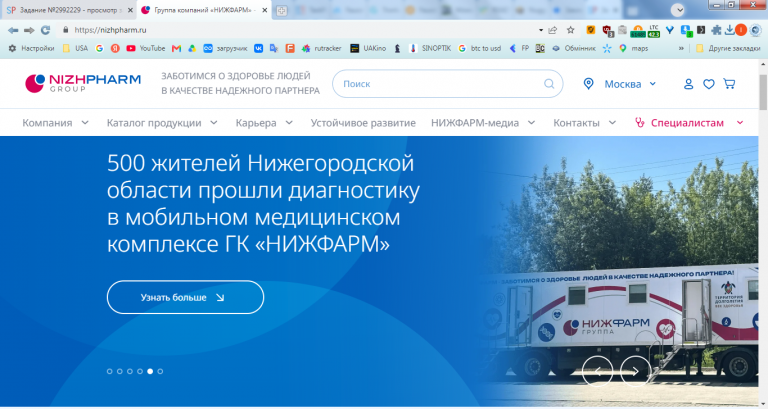Go forward with the browser forward arrow

(x=29, y=30)
